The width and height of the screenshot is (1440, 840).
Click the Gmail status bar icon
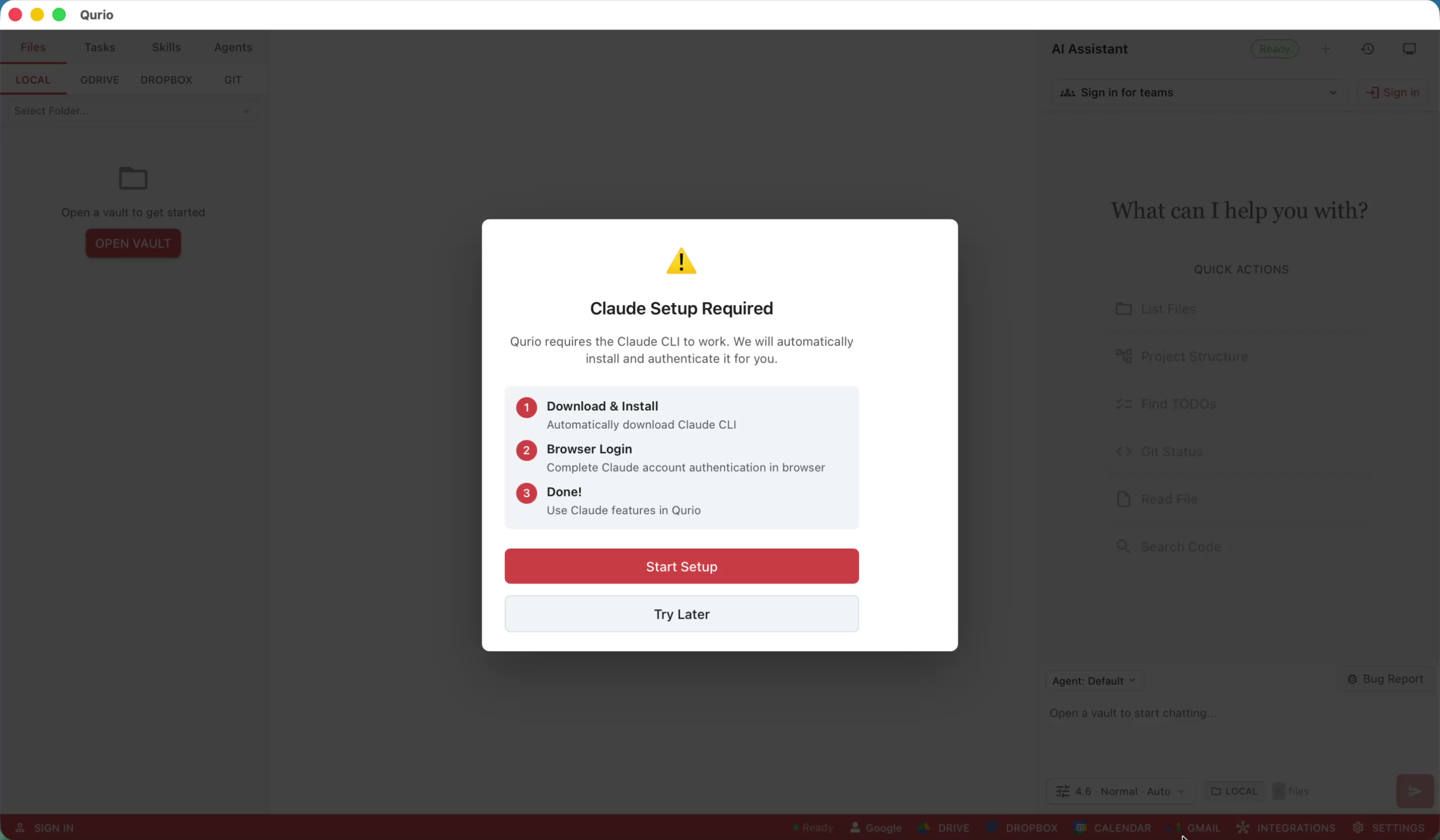coord(1195,828)
